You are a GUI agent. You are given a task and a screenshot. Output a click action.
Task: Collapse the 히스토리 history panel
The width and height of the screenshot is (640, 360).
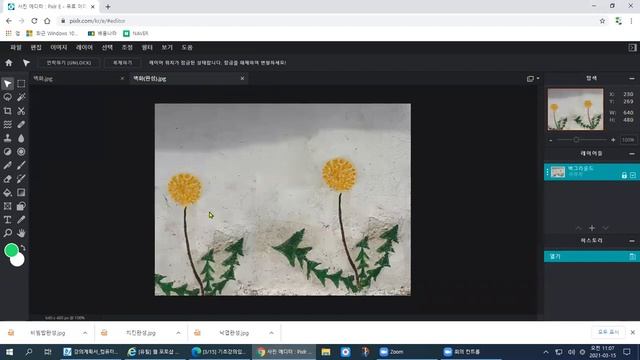click(x=632, y=241)
